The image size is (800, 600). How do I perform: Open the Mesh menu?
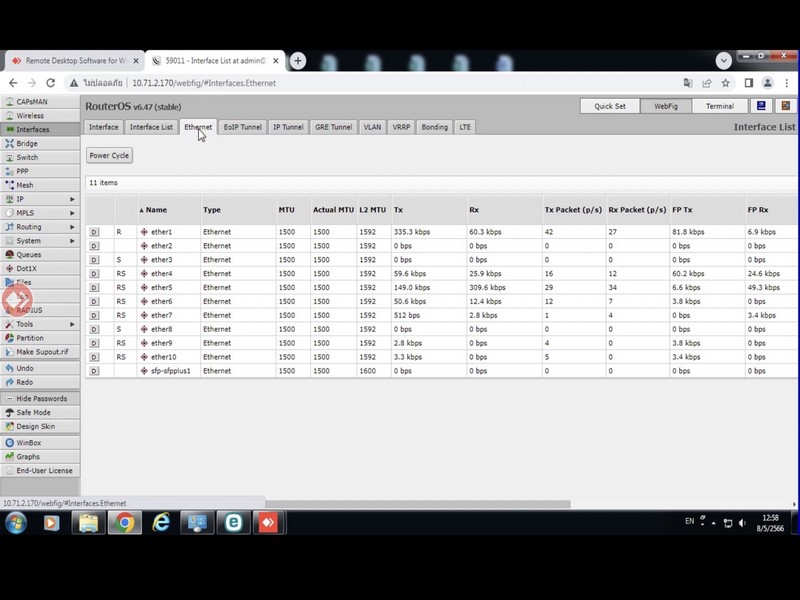pos(40,185)
